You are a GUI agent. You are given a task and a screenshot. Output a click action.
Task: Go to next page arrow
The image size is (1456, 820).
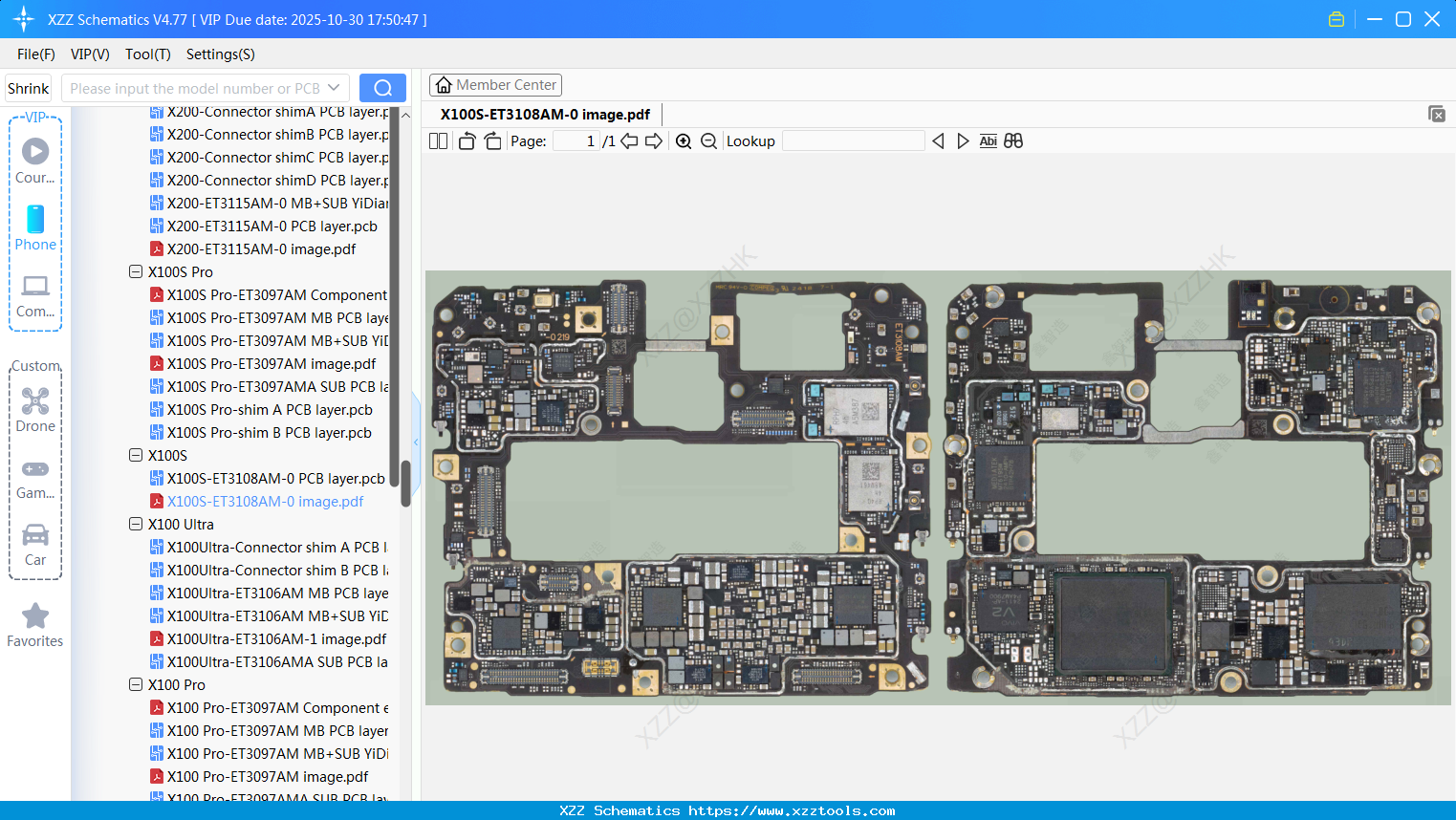tap(654, 141)
